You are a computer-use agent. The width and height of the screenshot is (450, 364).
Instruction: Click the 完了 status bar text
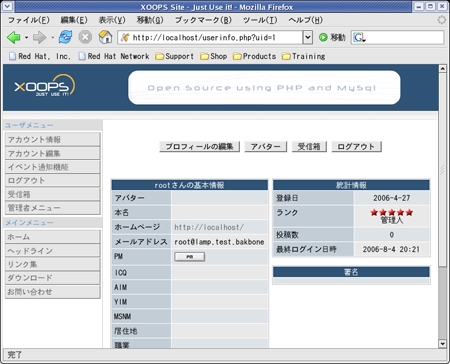point(15,355)
